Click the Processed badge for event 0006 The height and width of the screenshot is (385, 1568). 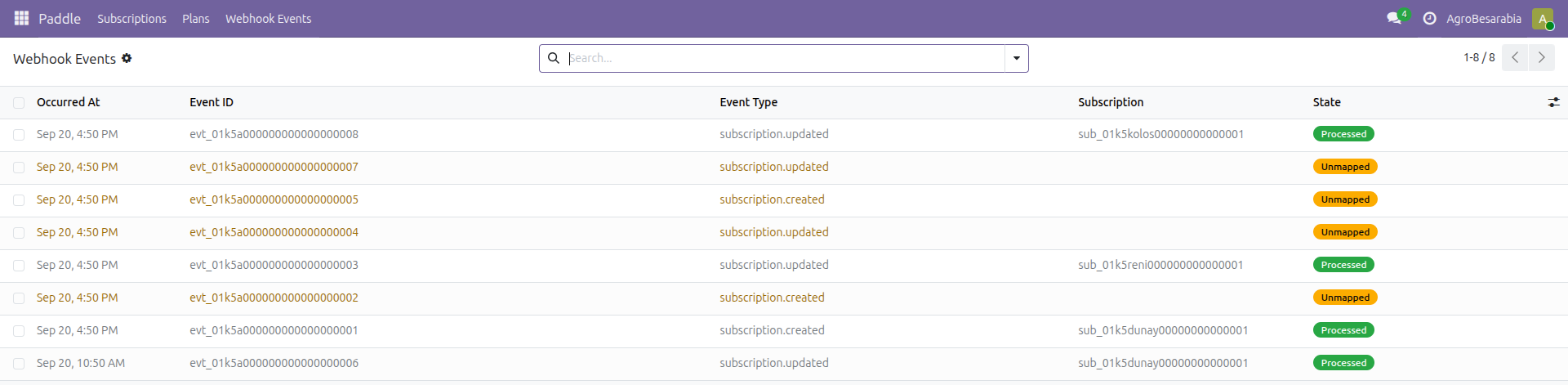click(1343, 363)
